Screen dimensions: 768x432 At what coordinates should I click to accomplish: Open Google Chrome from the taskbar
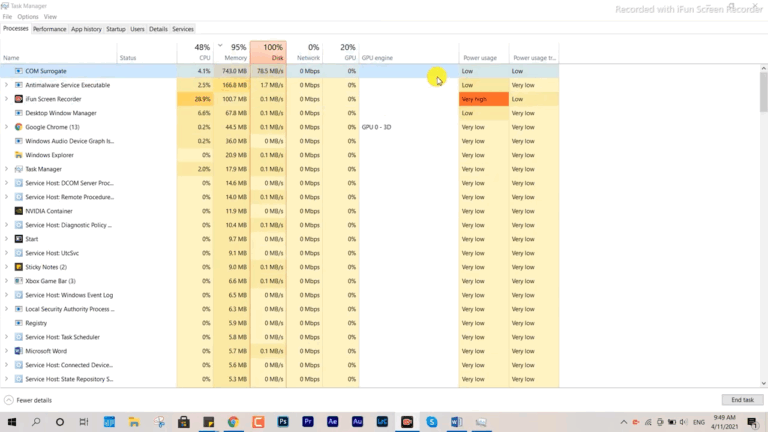coord(233,422)
